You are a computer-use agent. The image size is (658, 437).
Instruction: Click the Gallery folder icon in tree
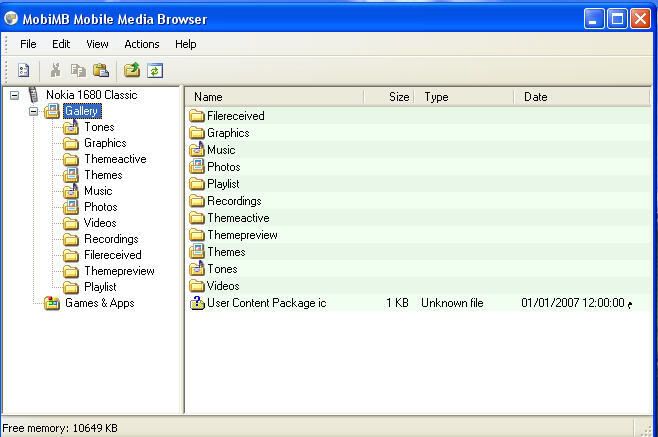coord(52,111)
